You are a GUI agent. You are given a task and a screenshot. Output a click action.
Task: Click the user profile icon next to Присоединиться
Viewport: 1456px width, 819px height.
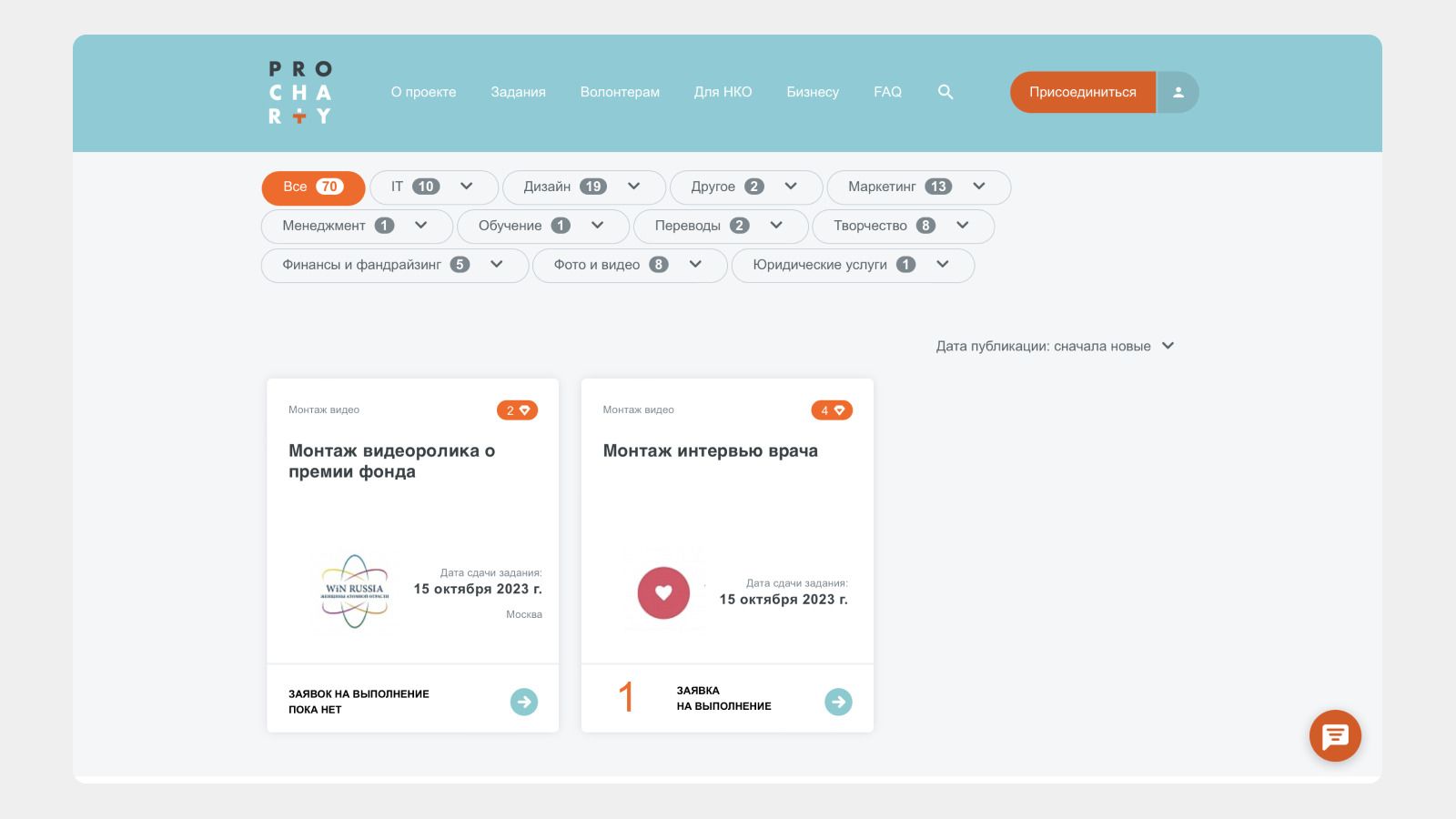(1178, 92)
